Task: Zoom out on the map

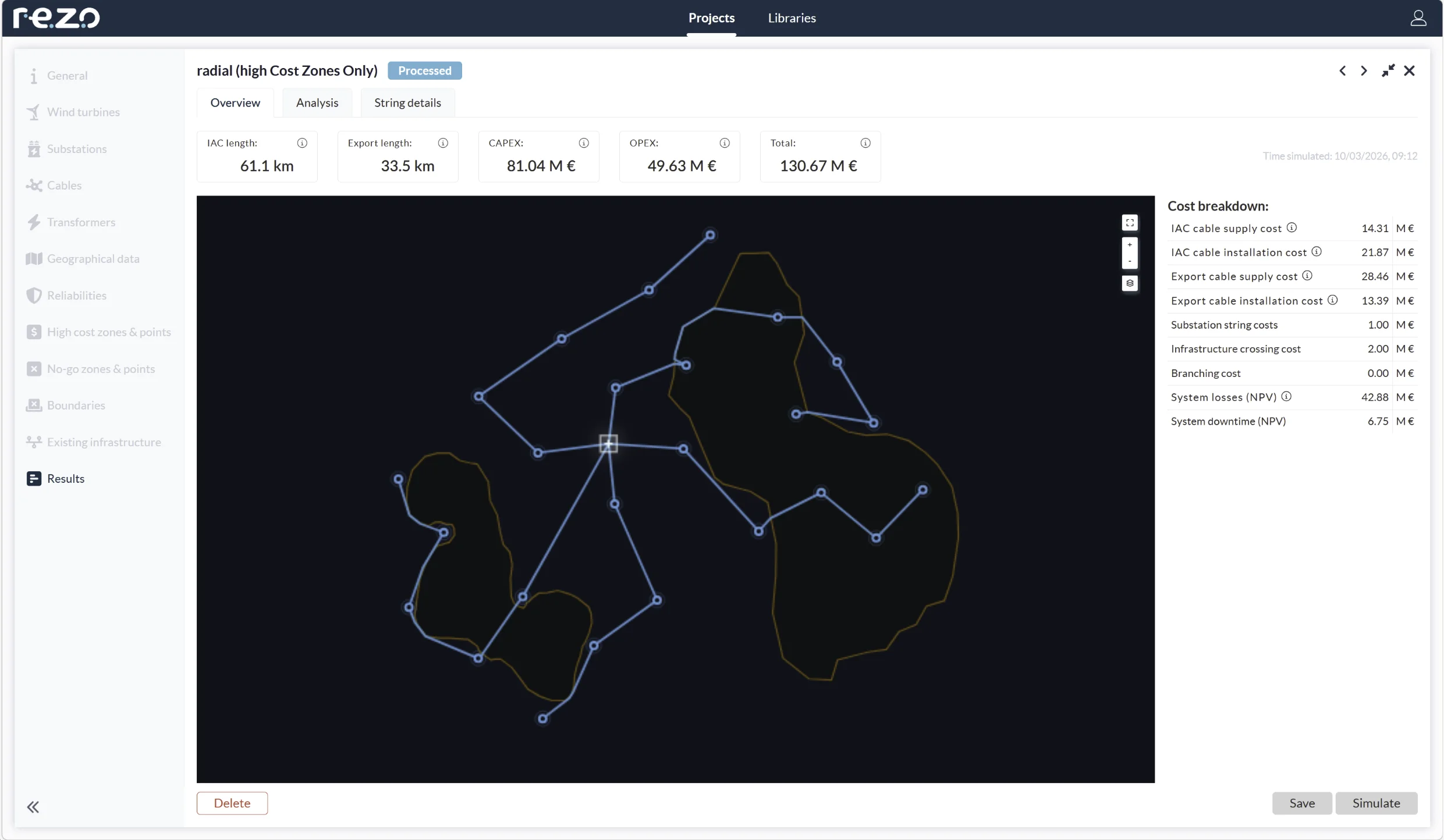Action: point(1129,261)
